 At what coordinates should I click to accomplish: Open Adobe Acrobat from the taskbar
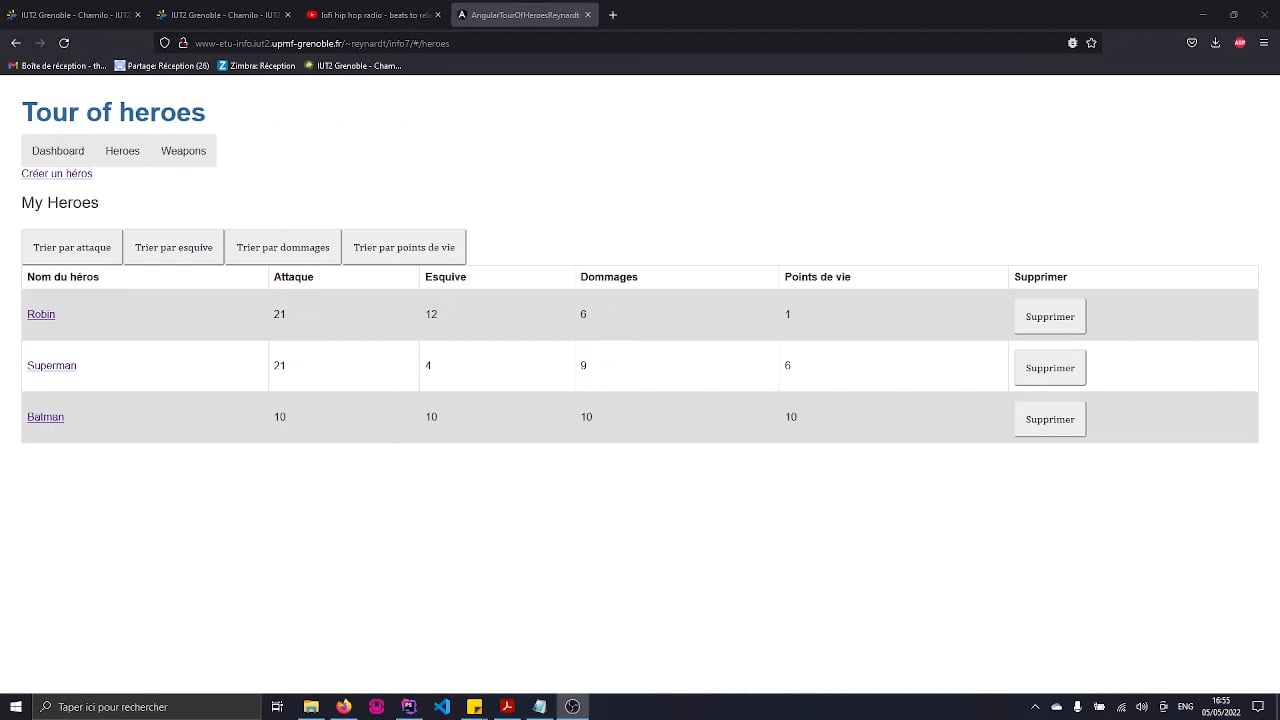pyautogui.click(x=507, y=707)
